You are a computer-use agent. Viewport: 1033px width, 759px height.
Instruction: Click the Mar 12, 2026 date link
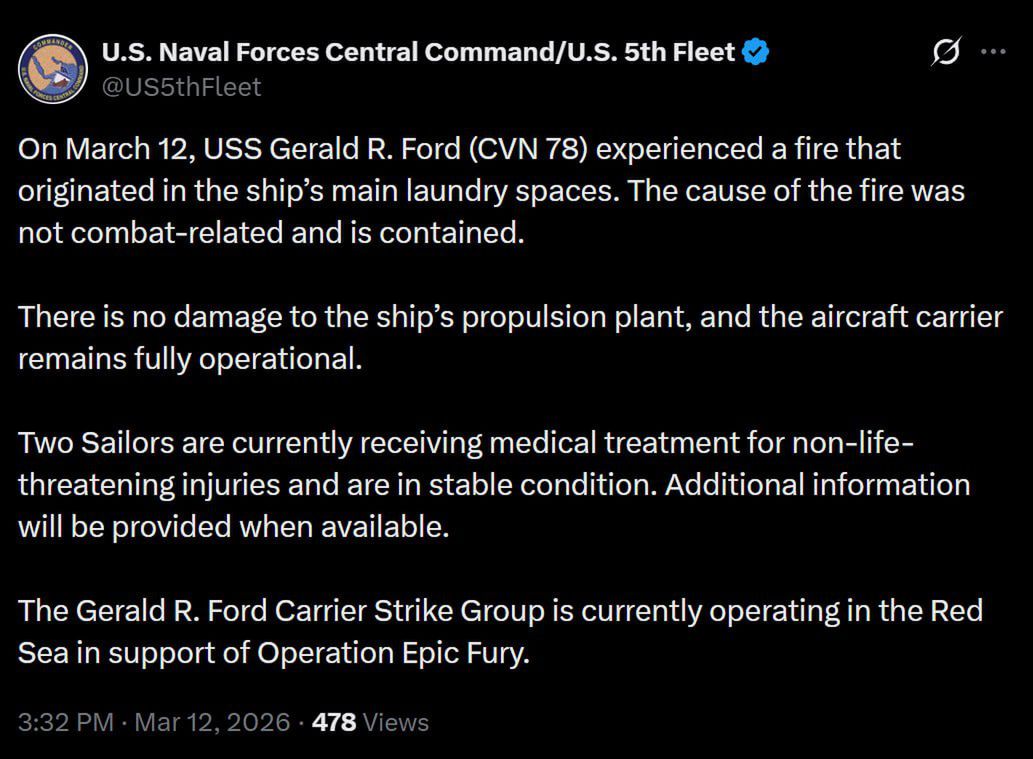coord(211,721)
